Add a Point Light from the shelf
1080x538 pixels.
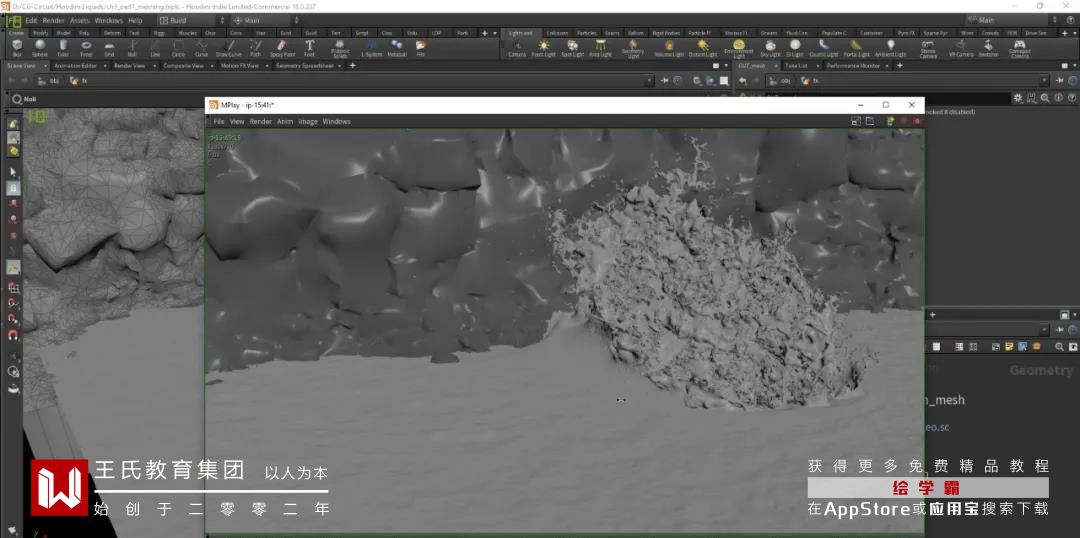click(543, 48)
